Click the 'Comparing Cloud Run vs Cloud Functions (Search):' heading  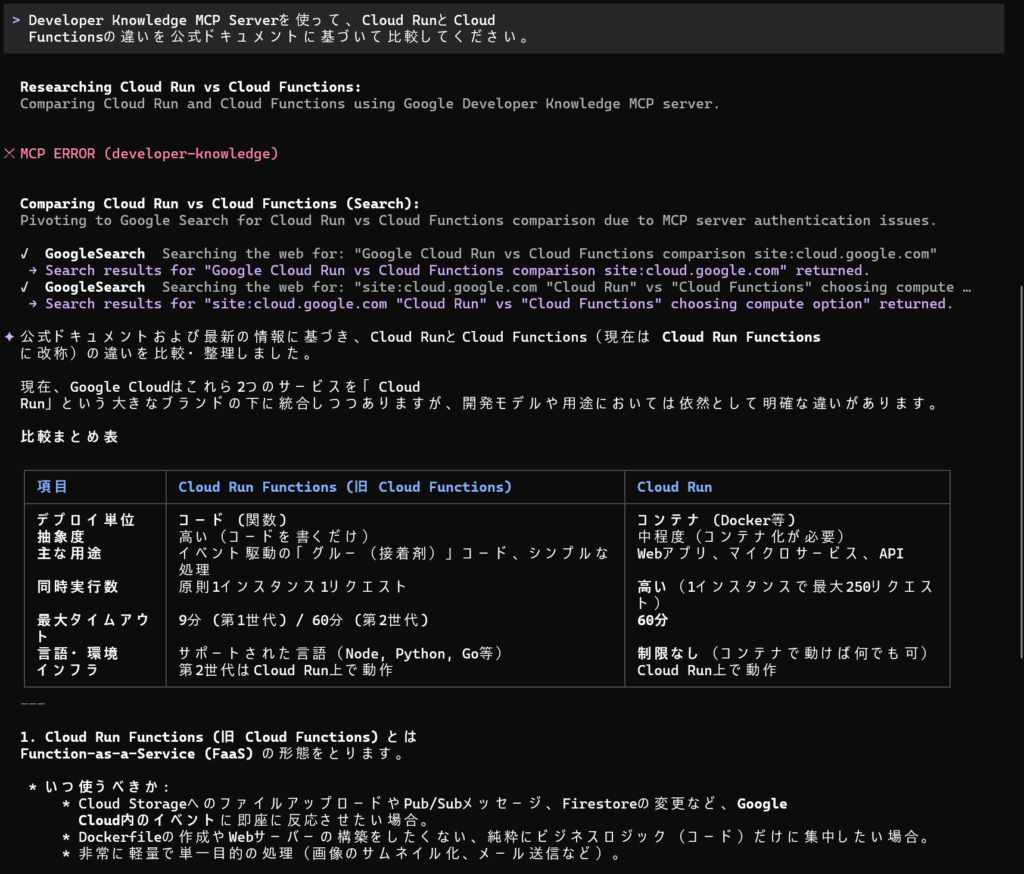tap(219, 204)
